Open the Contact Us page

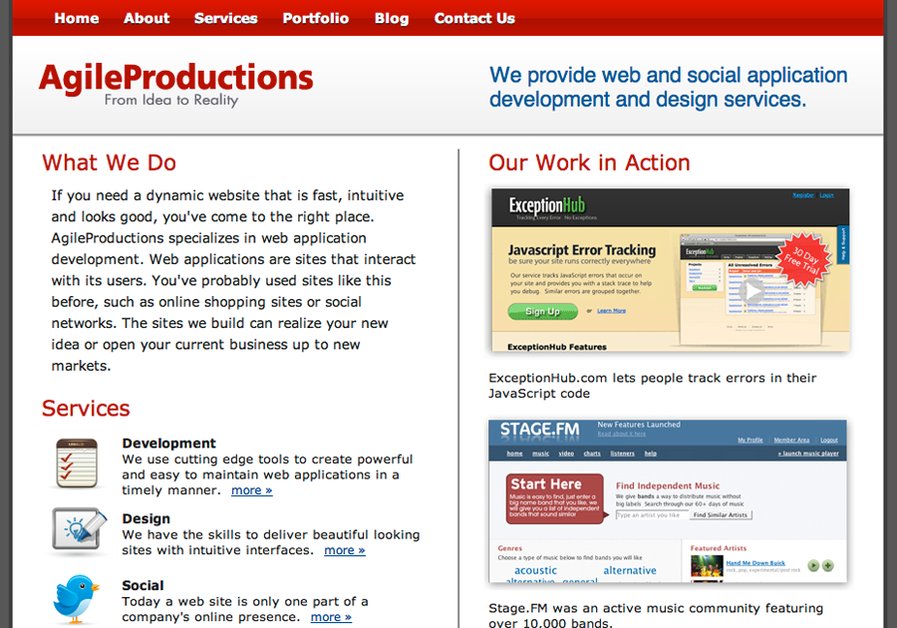coord(475,18)
